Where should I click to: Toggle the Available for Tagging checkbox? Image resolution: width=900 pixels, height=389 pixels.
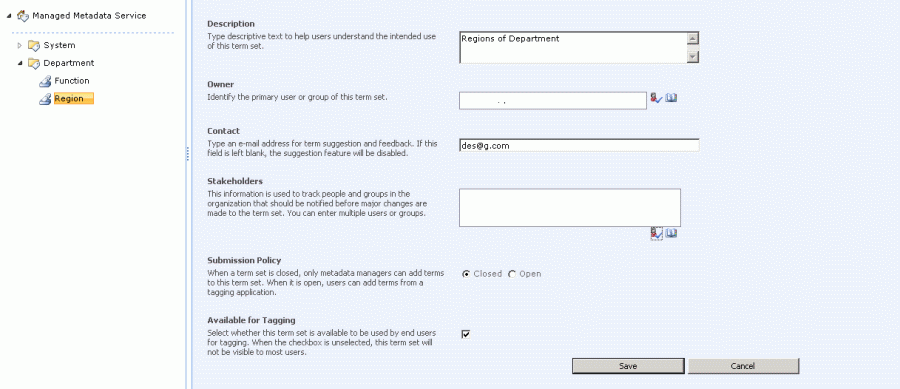(x=466, y=334)
